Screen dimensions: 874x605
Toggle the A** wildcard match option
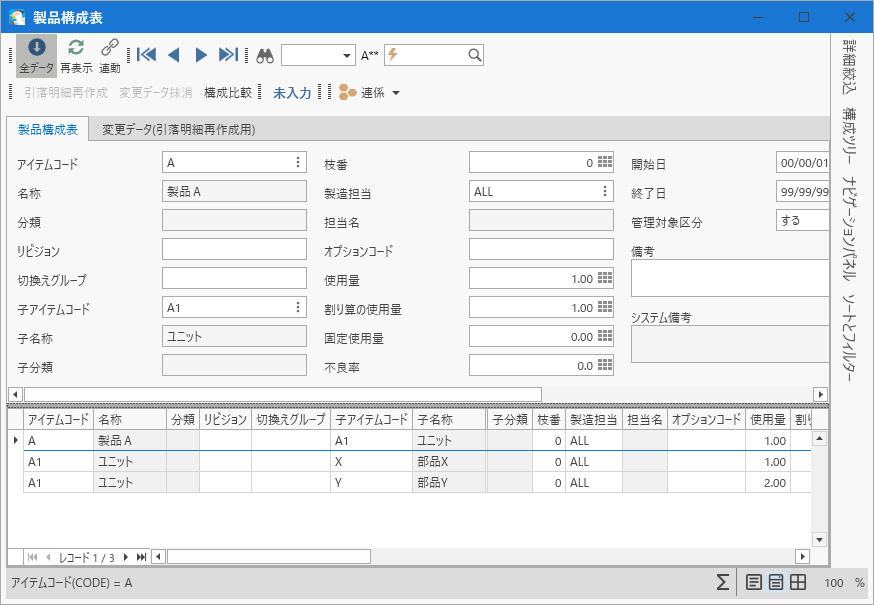click(x=370, y=55)
